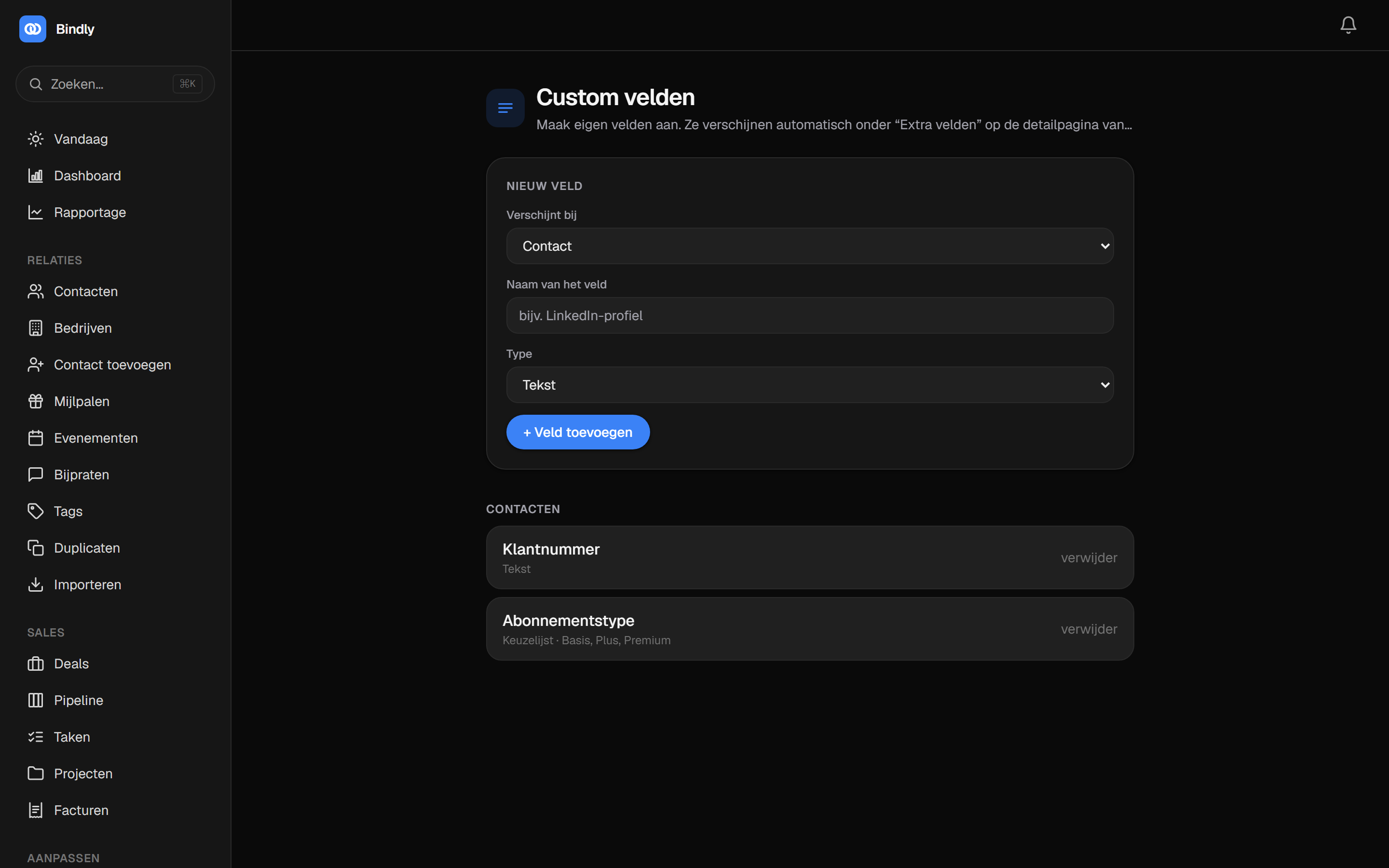
Task: Expand the Verschijnt bij Contact dropdown
Action: (x=810, y=246)
